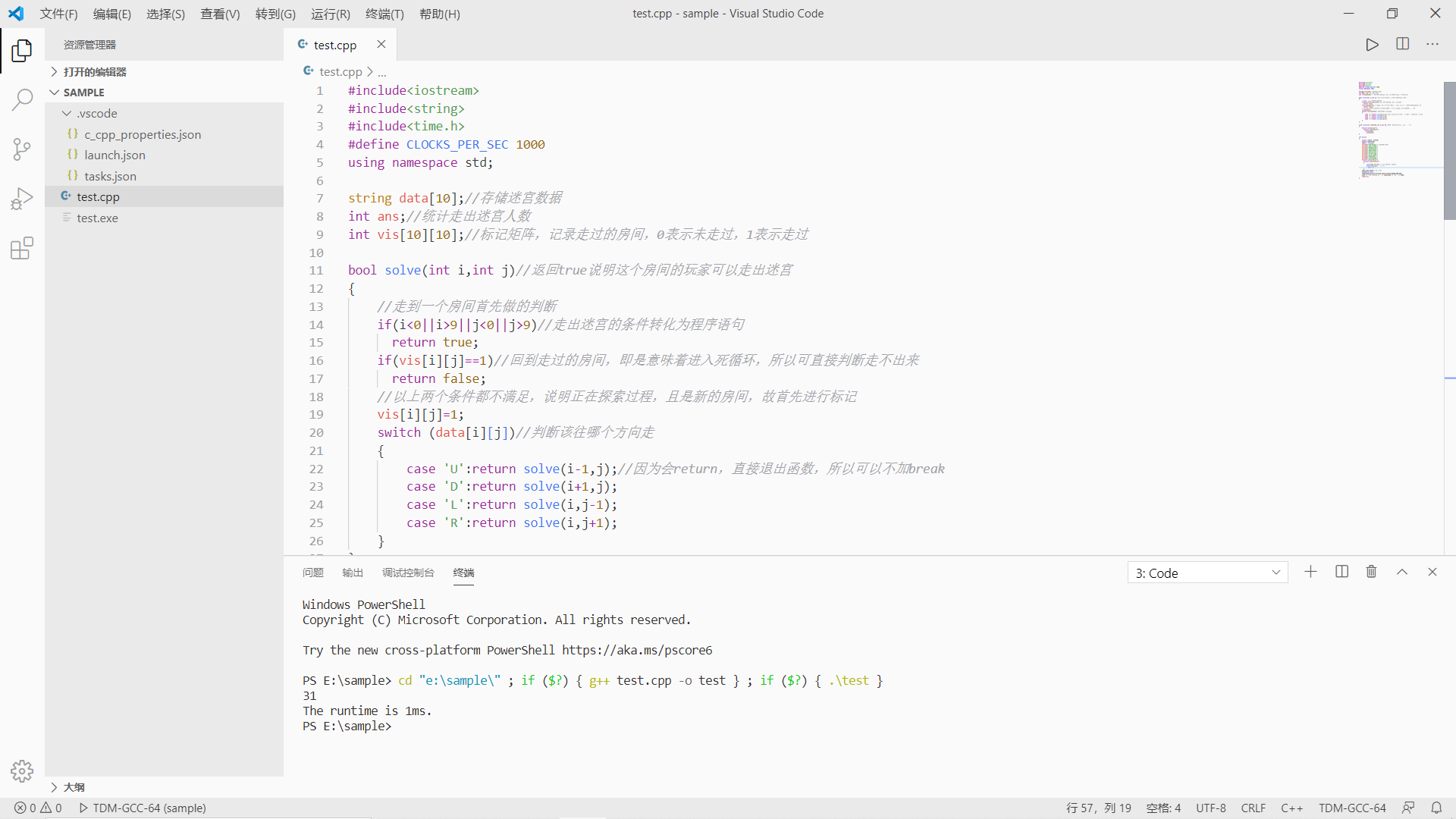
Task: Open the 运行(R) menu
Action: pyautogui.click(x=330, y=14)
